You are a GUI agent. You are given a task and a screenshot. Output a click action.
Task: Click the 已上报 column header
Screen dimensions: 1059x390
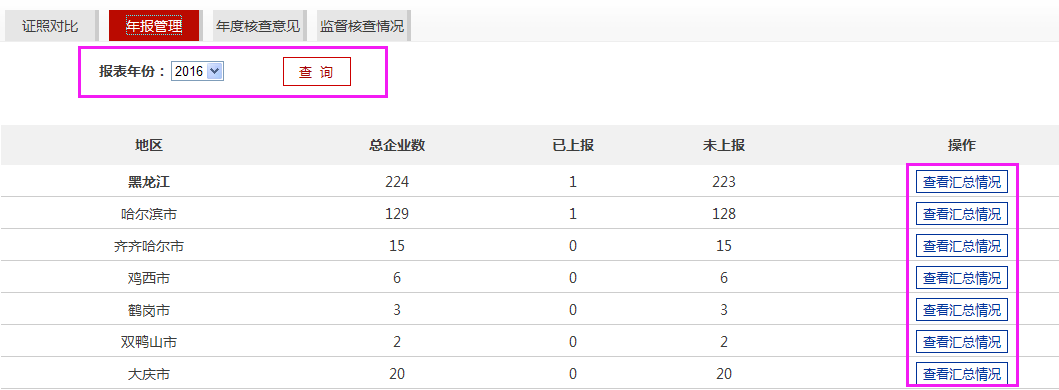(x=573, y=145)
